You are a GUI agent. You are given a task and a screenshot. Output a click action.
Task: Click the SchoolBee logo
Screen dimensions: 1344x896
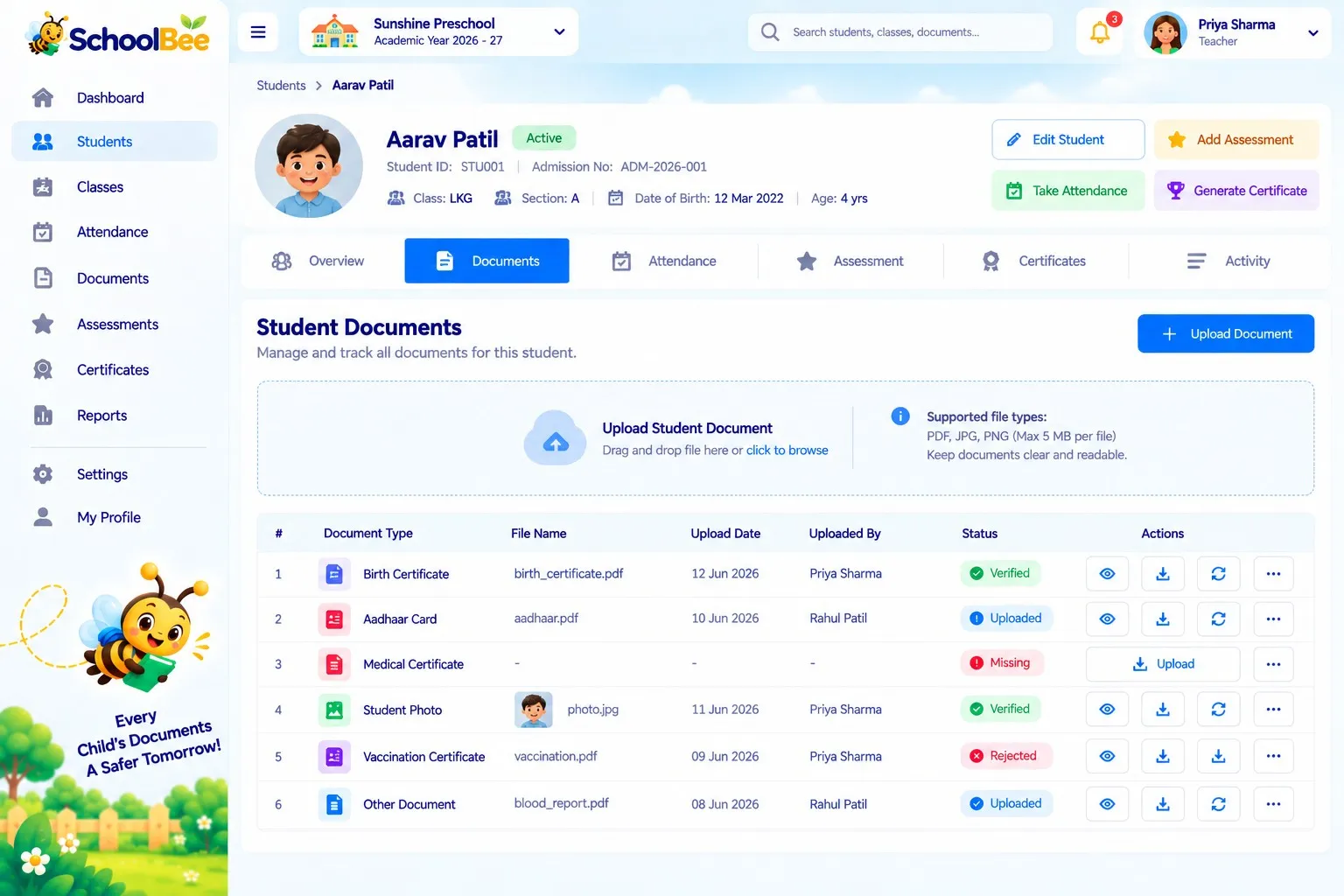coord(117,35)
